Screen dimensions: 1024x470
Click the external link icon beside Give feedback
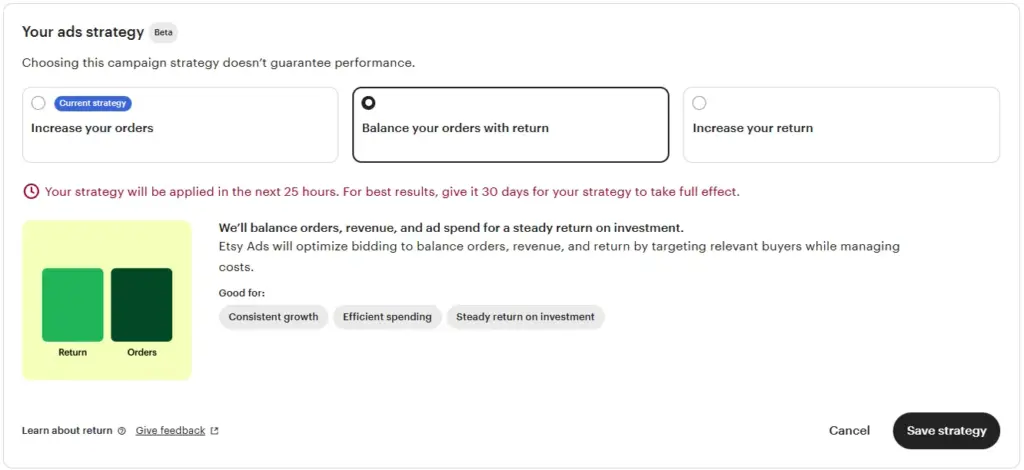point(214,431)
